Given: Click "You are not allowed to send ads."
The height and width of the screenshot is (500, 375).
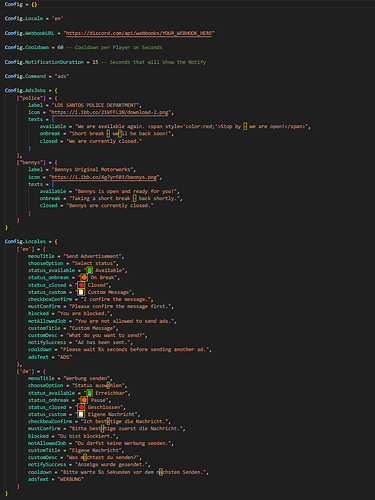Looking at the screenshot, I should (126, 321).
